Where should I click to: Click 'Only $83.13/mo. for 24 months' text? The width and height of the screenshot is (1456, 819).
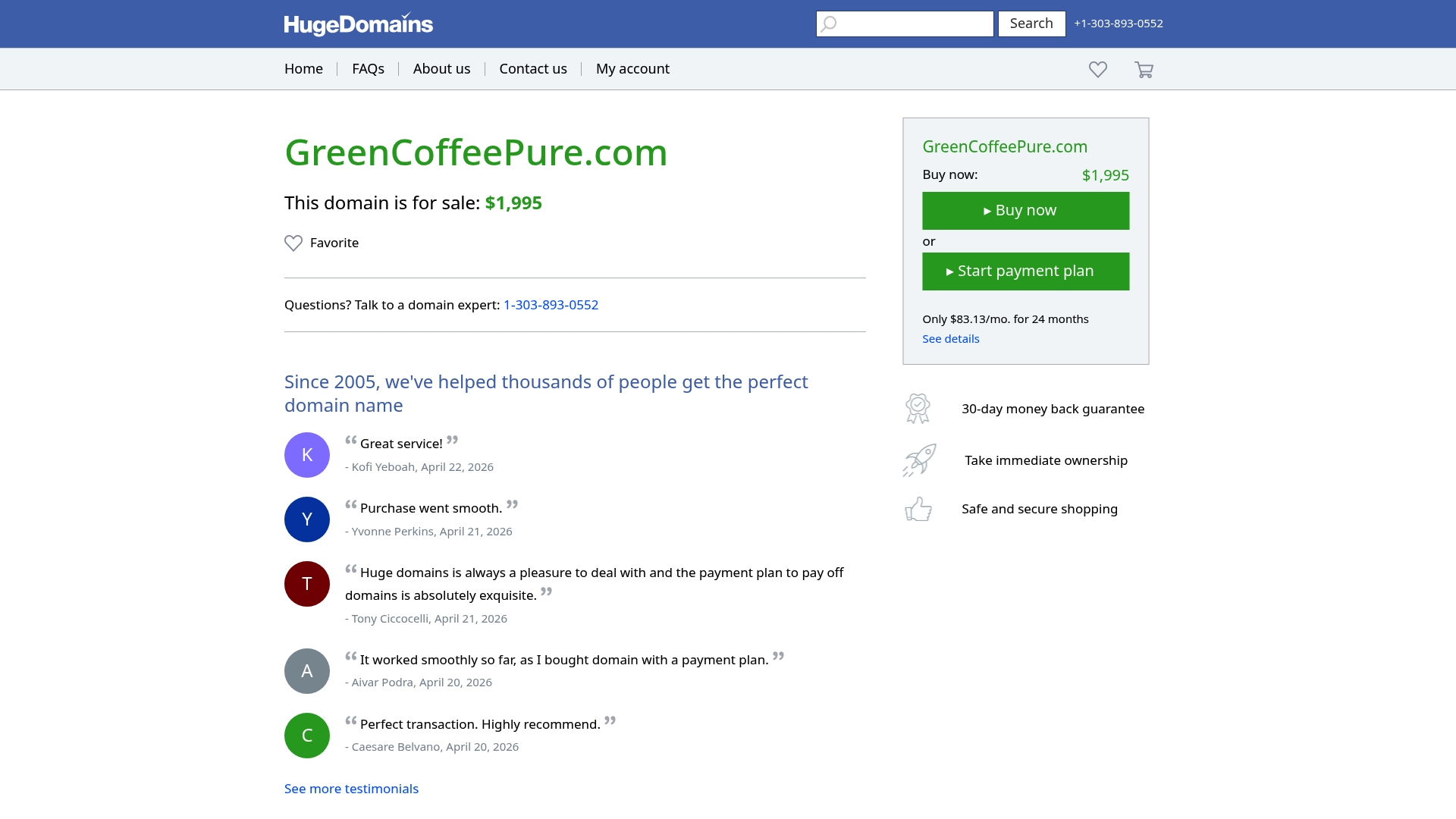[x=1005, y=319]
